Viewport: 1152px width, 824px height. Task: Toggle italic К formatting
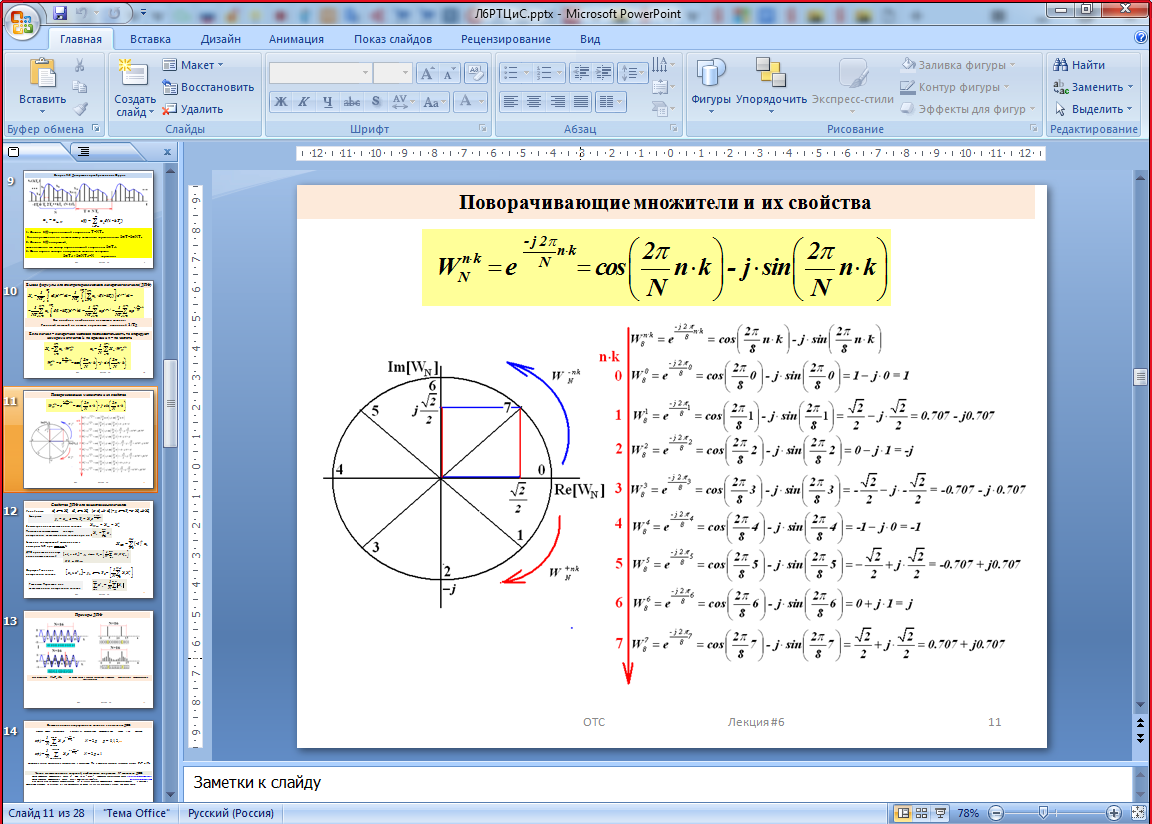click(304, 102)
